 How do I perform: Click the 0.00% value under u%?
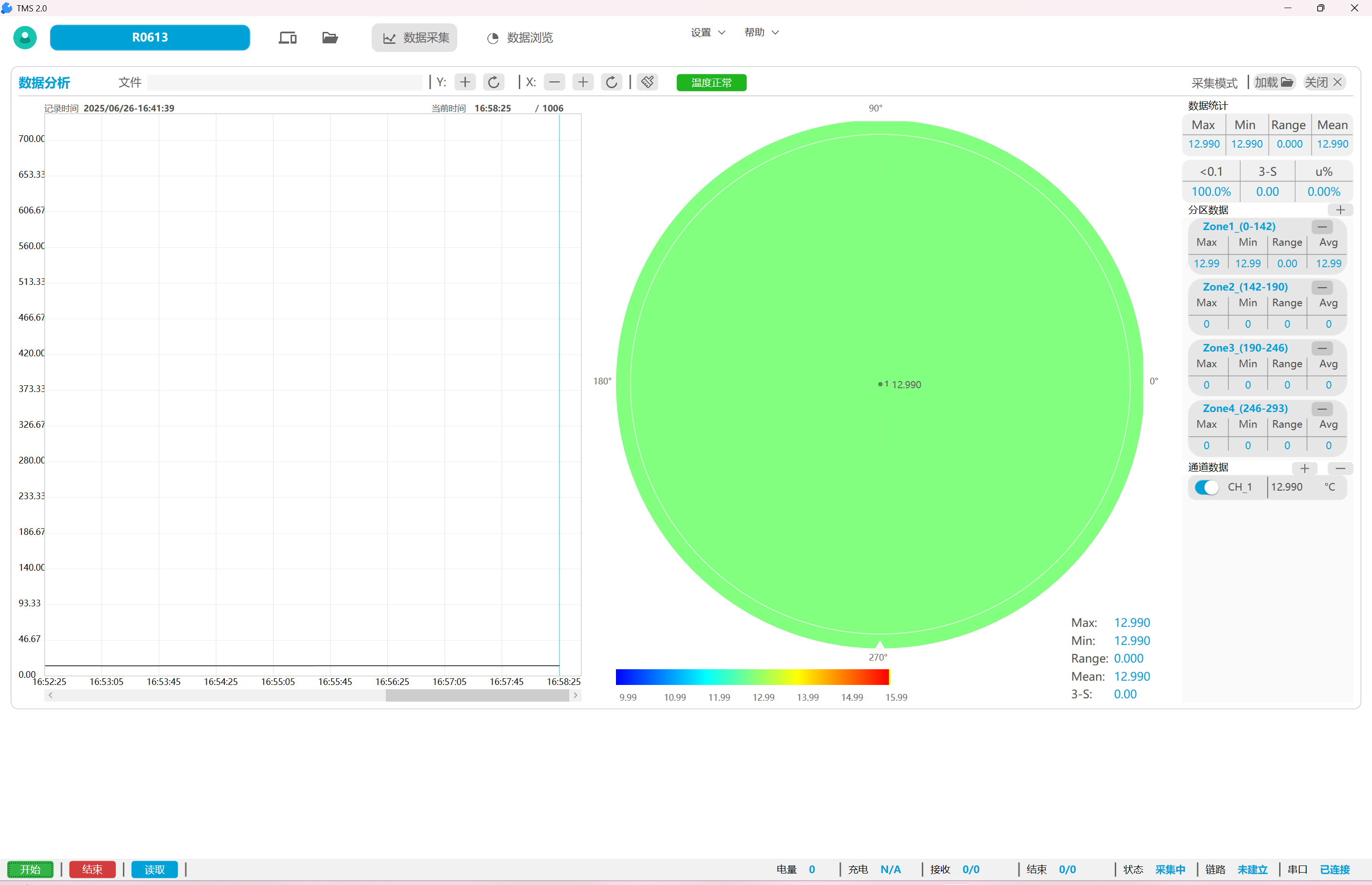[x=1324, y=192]
